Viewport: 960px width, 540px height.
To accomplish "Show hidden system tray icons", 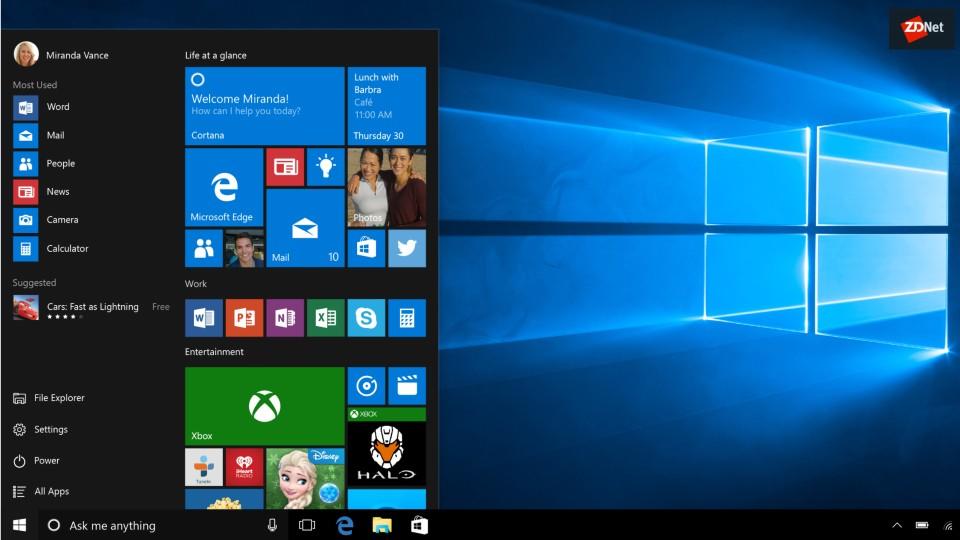I will tap(897, 525).
